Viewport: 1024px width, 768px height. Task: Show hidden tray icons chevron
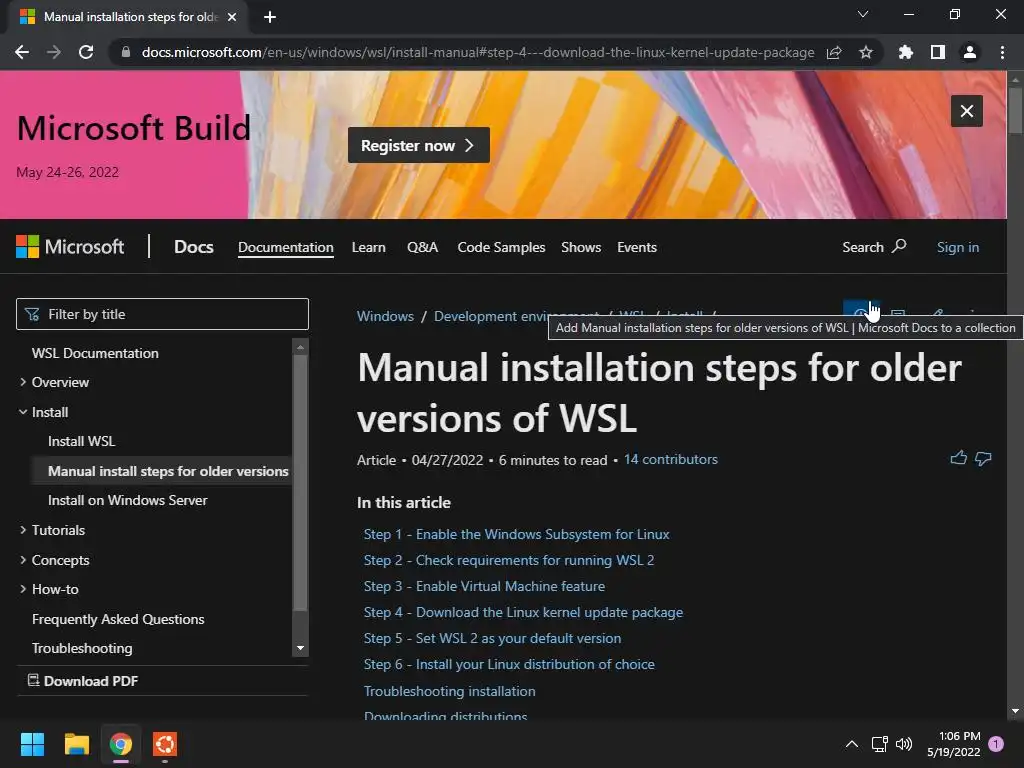(x=852, y=744)
